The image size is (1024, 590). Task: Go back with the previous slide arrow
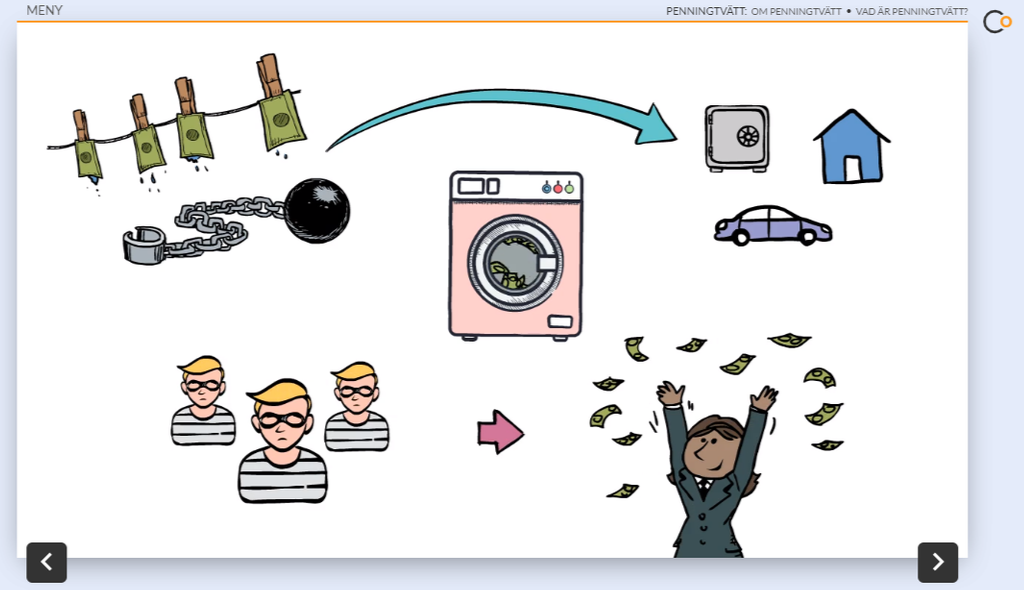[x=46, y=562]
